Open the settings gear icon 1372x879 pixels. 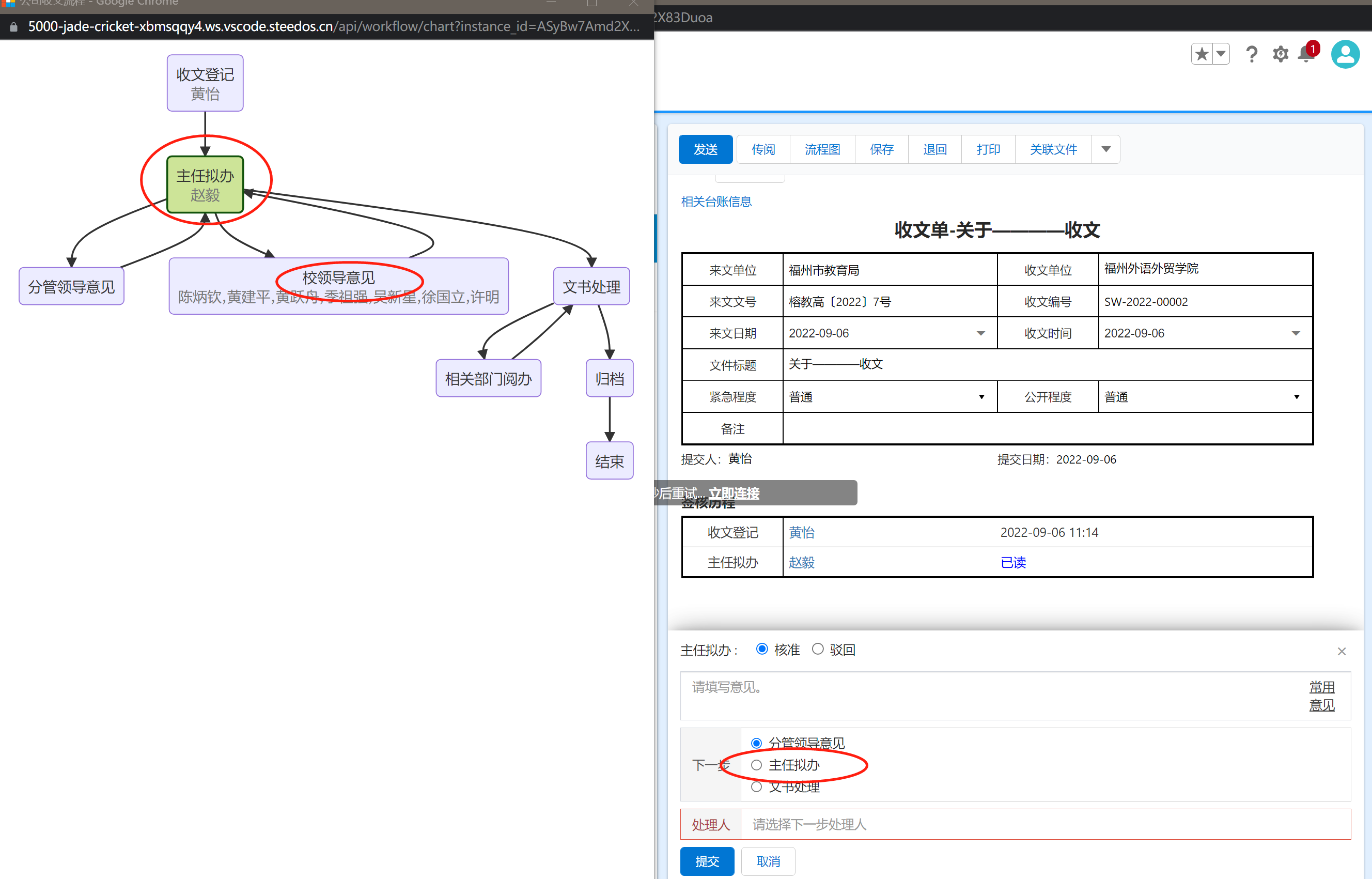pos(1281,54)
